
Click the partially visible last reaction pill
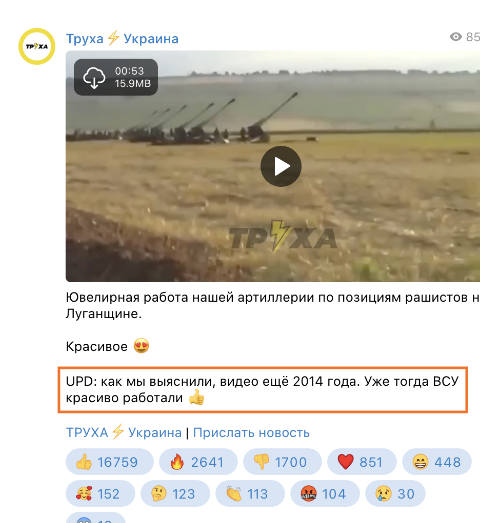(x=96, y=518)
